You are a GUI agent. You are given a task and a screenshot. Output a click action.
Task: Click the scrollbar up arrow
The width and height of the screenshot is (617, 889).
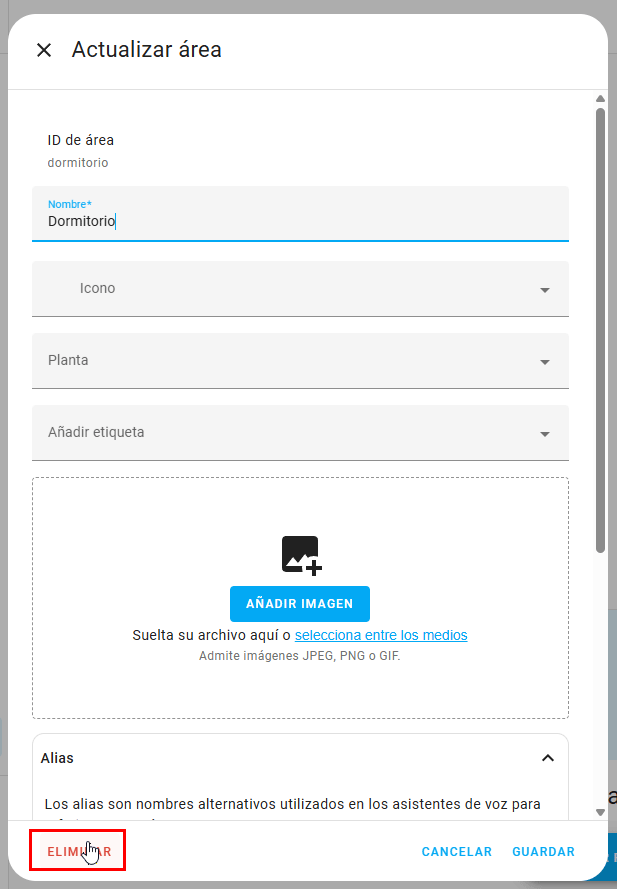coord(600,99)
